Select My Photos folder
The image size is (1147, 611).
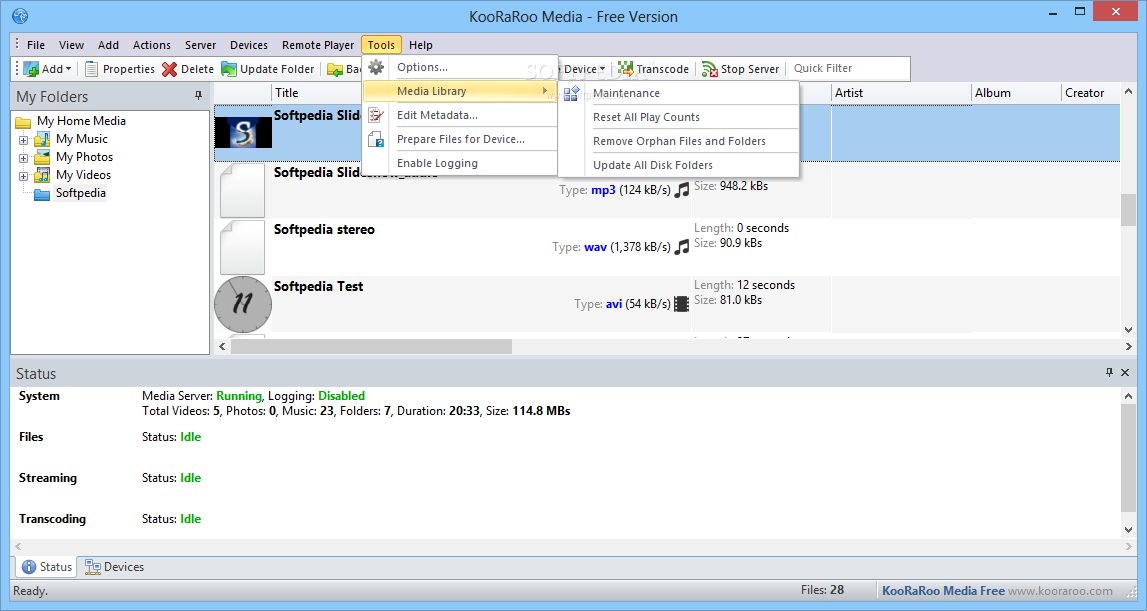tap(84, 157)
